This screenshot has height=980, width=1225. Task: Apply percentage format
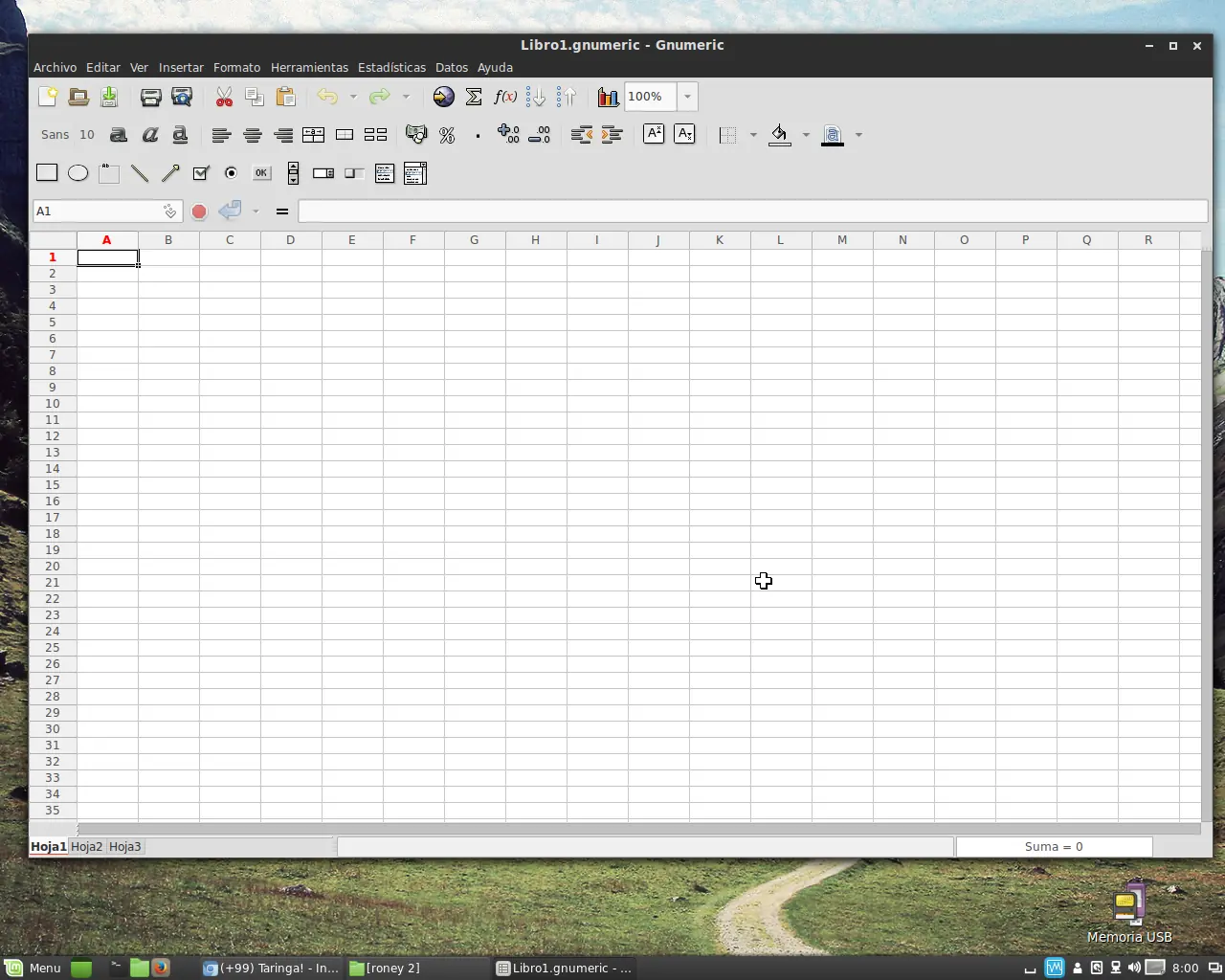pyautogui.click(x=447, y=135)
